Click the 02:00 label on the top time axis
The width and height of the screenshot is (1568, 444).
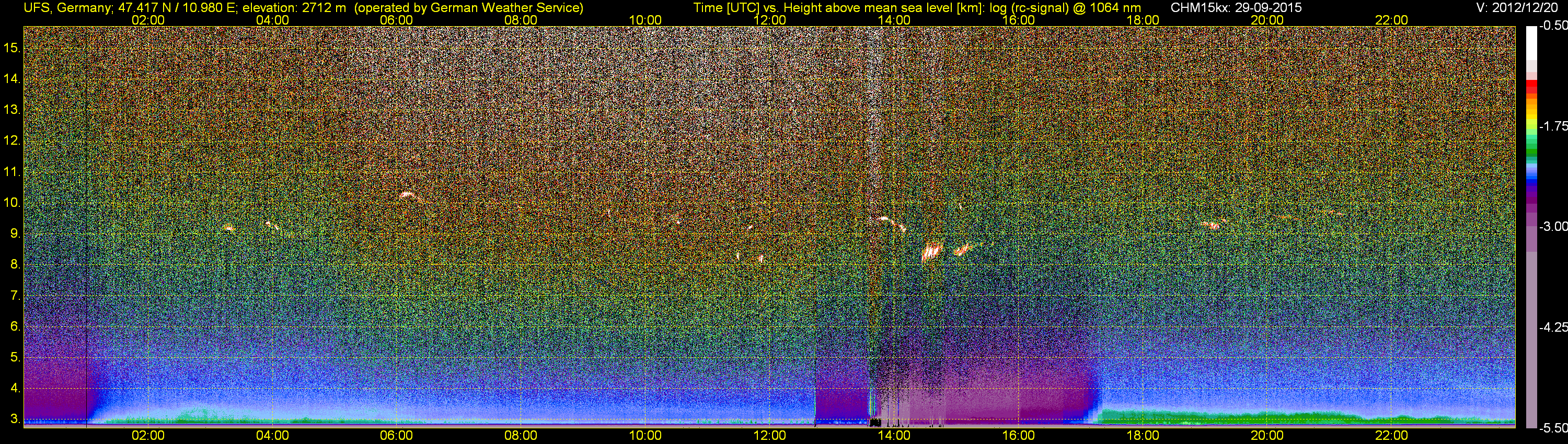[x=148, y=20]
